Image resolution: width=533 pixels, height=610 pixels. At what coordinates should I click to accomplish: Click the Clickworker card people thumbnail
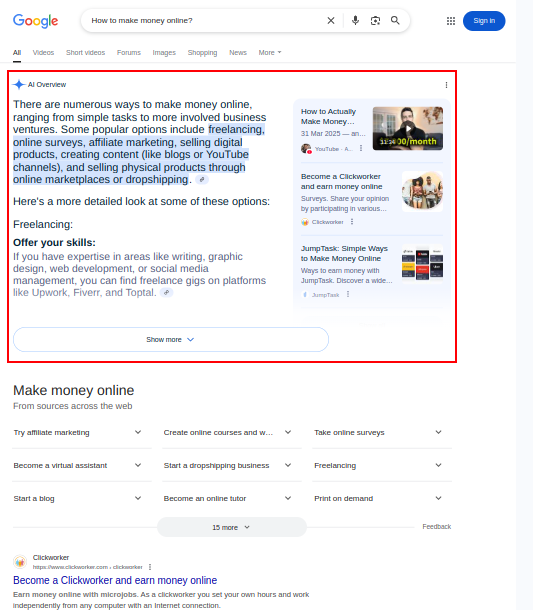click(422, 191)
